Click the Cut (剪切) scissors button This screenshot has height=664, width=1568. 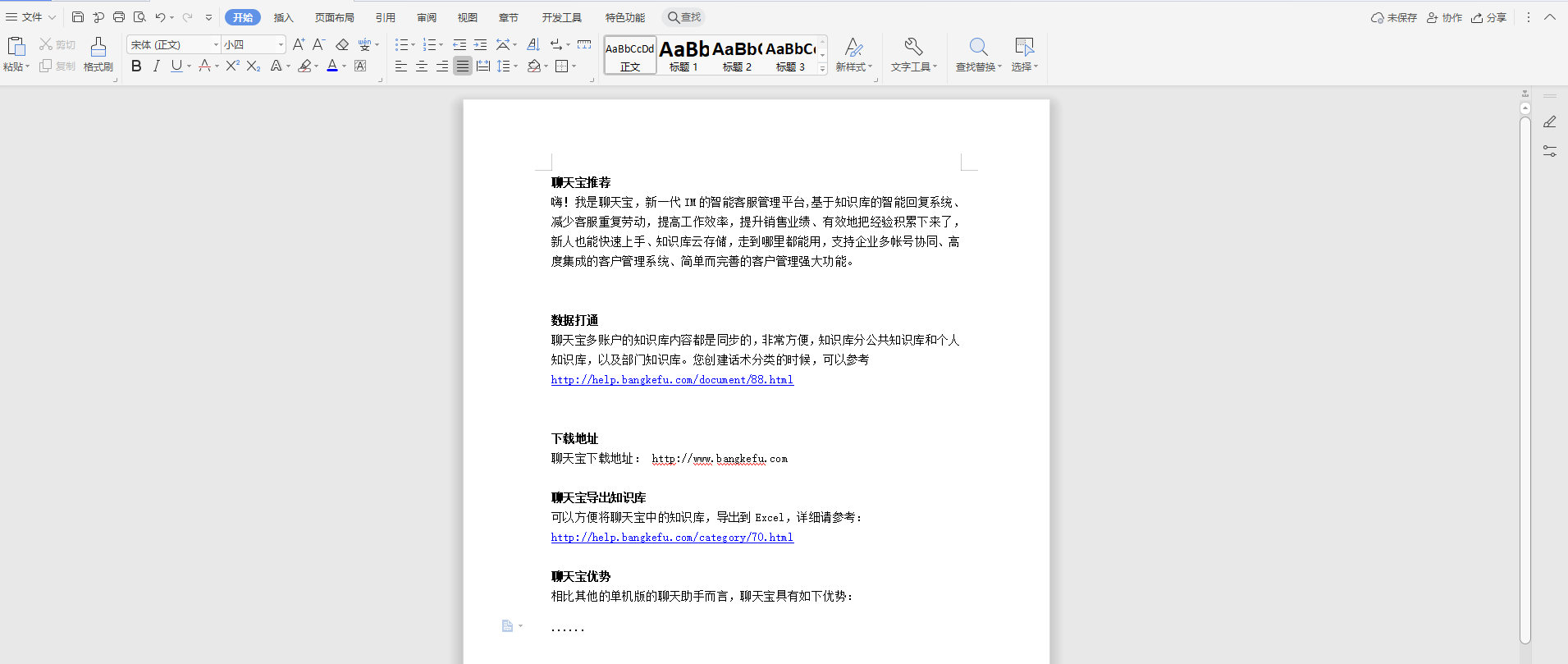(x=57, y=44)
